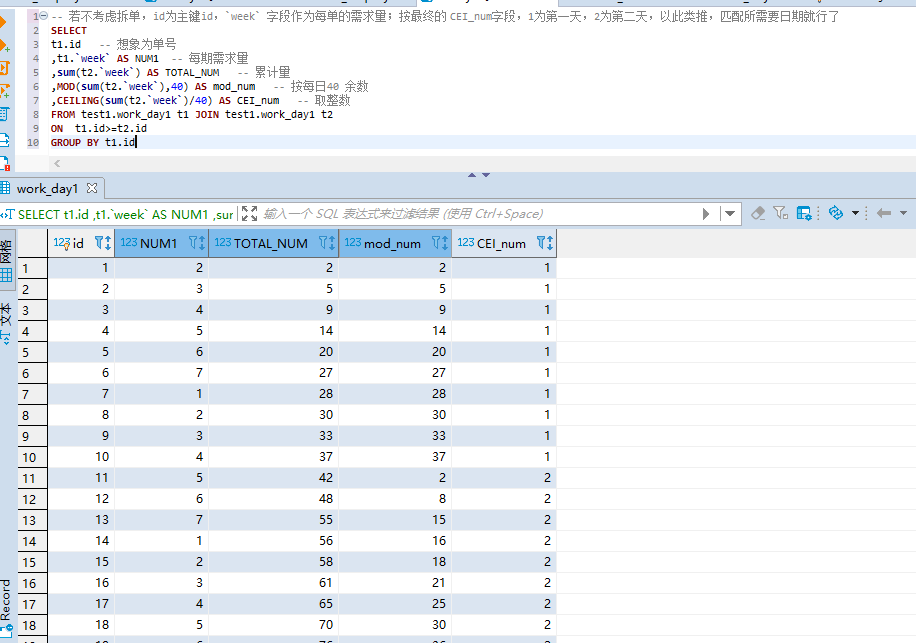Click mod_num cell with value 25
This screenshot has width=916, height=643.
pos(395,604)
